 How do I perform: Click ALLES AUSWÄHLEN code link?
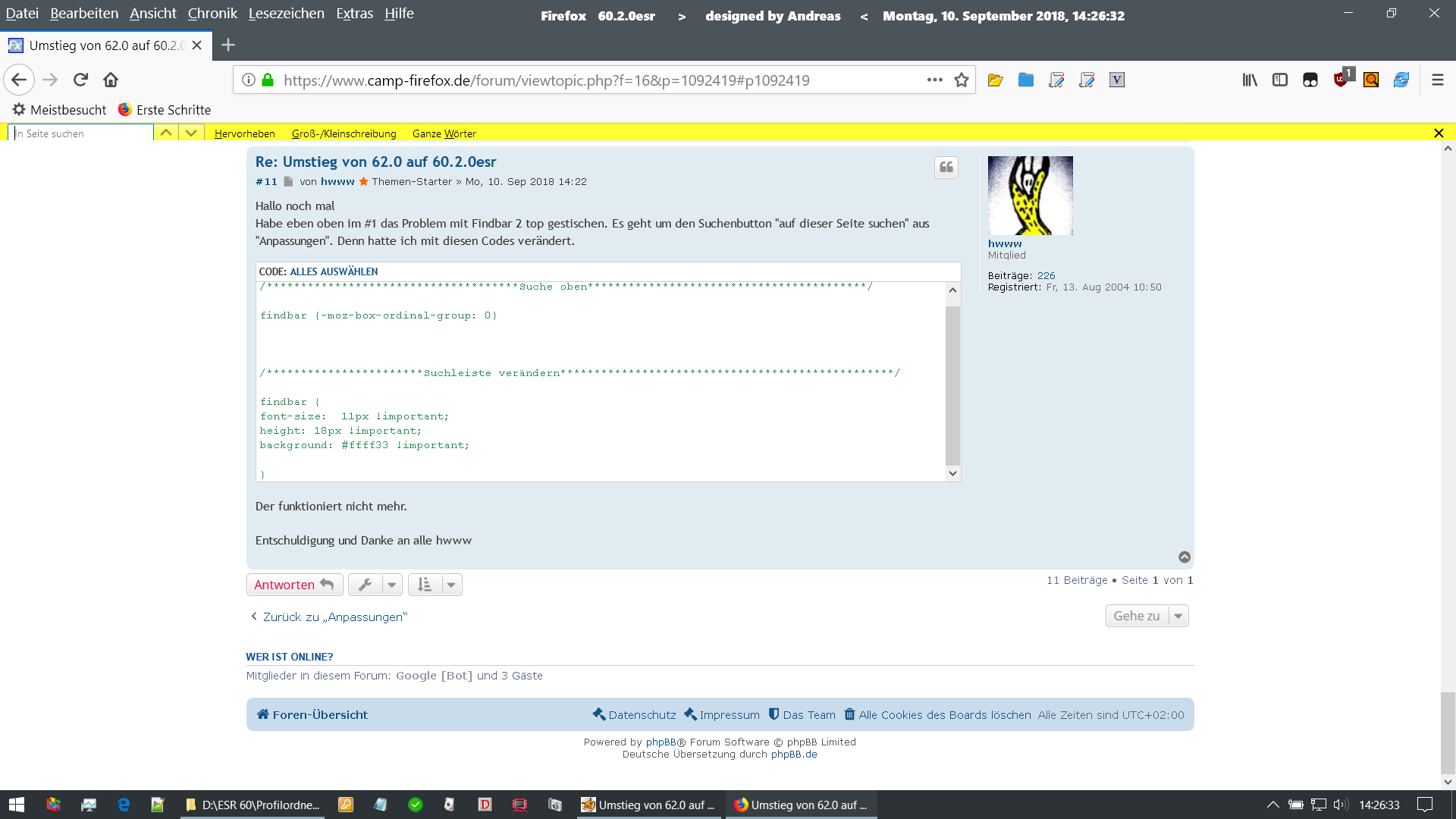click(334, 271)
